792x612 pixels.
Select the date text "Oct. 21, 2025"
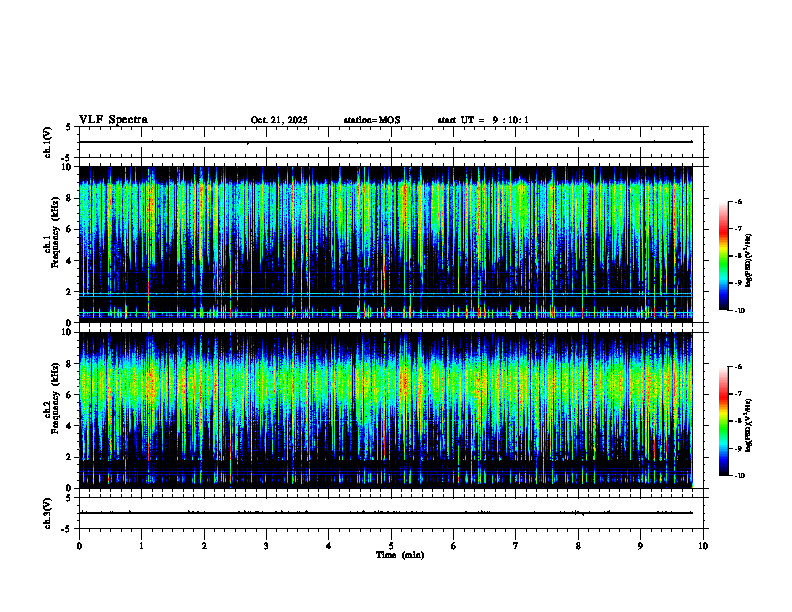point(279,120)
